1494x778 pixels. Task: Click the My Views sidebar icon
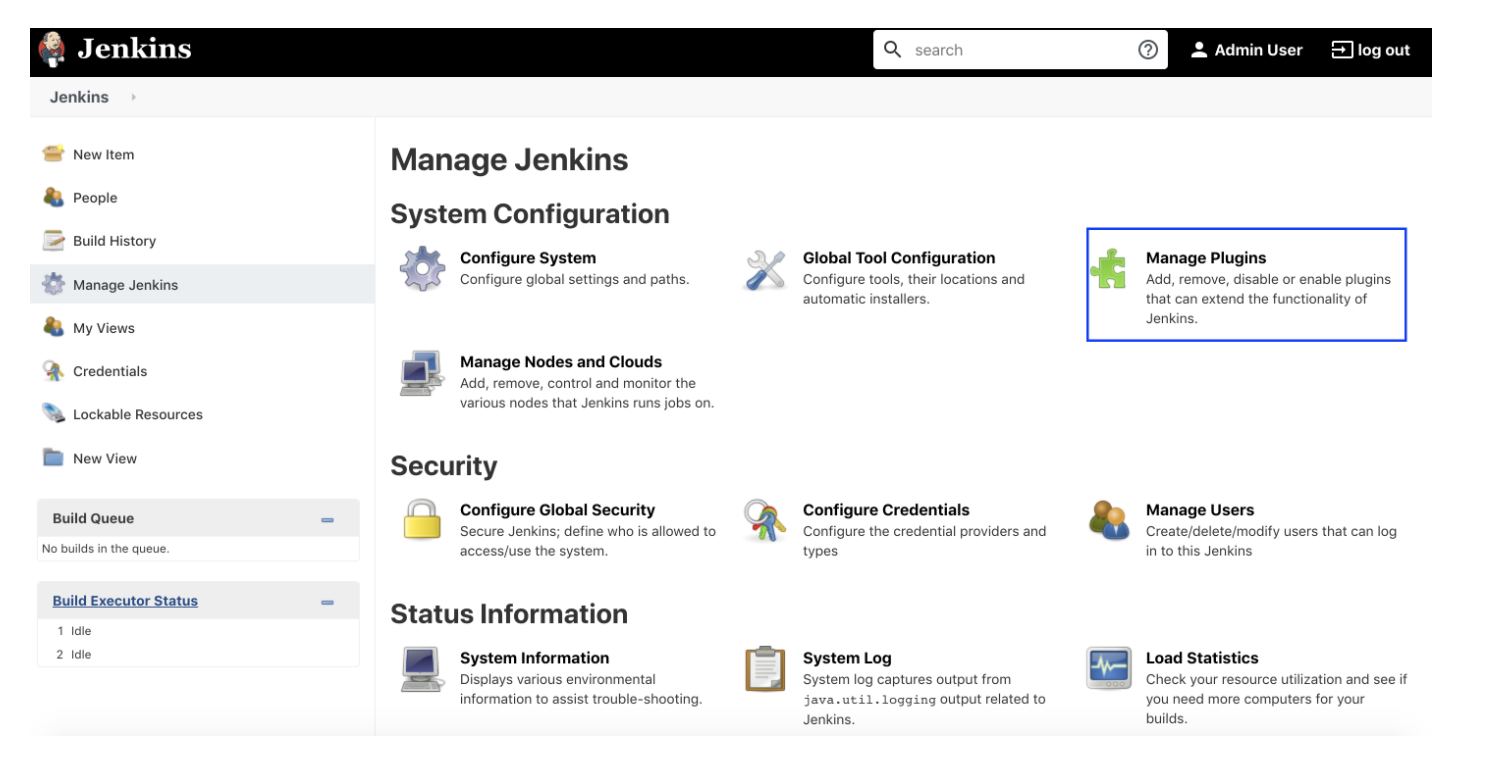[53, 327]
